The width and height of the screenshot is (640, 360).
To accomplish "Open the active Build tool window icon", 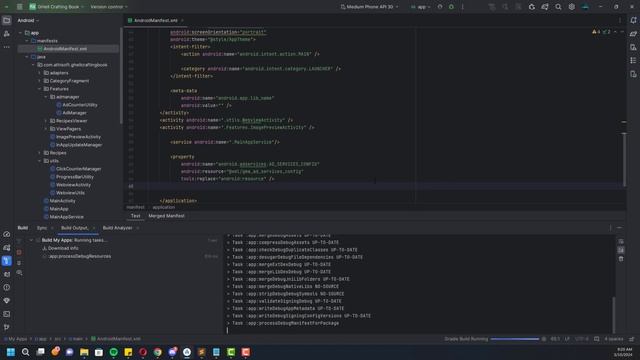I will [x=7, y=261].
